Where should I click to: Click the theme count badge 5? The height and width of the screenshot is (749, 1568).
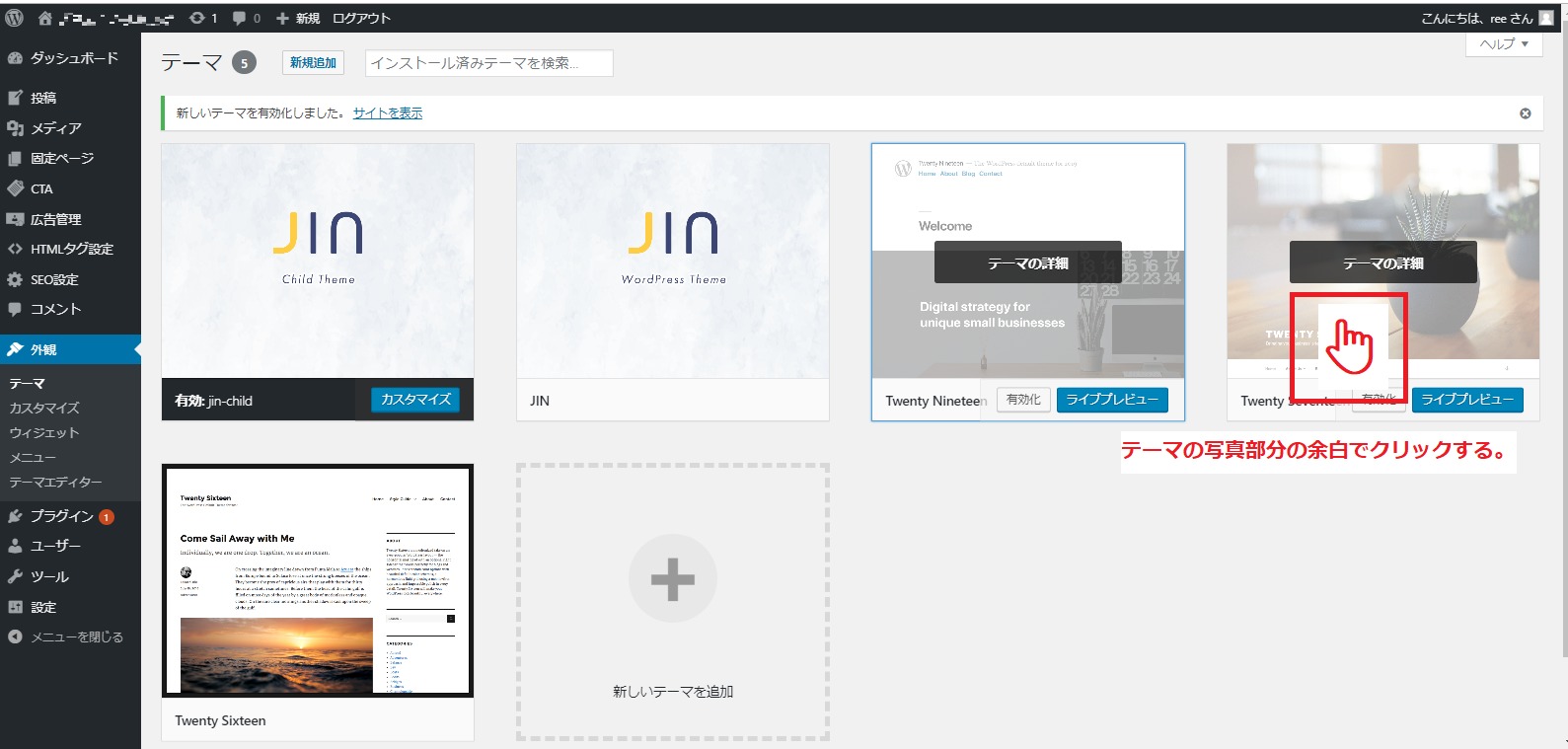245,63
